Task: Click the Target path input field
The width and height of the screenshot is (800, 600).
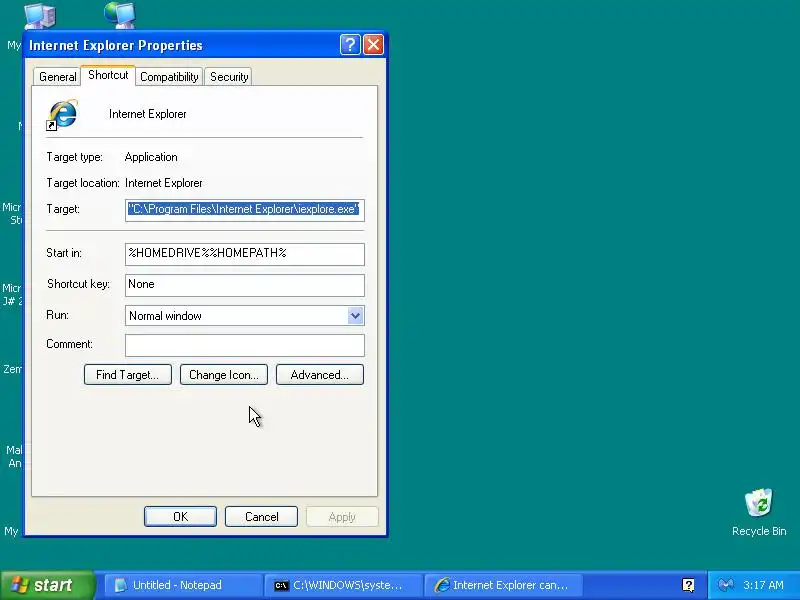Action: tap(245, 210)
